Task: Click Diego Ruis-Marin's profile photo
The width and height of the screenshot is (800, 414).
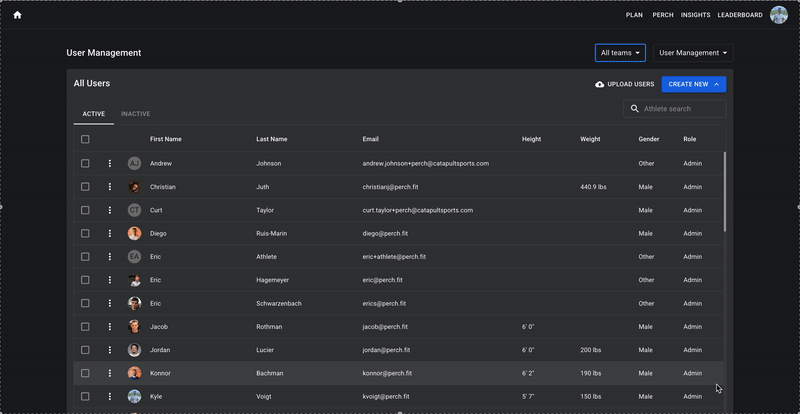Action: (134, 233)
